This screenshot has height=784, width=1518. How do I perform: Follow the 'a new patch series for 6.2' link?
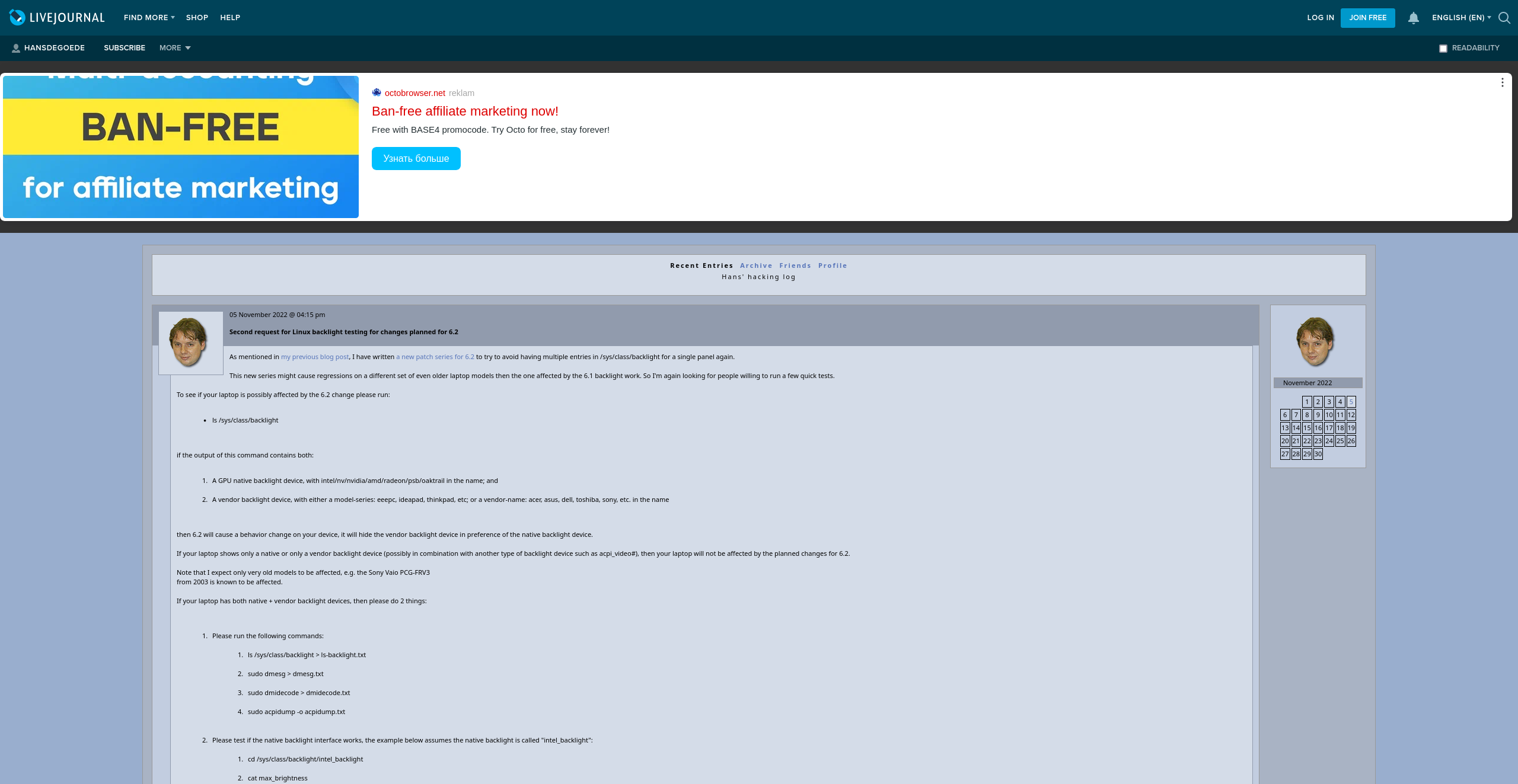coord(435,357)
